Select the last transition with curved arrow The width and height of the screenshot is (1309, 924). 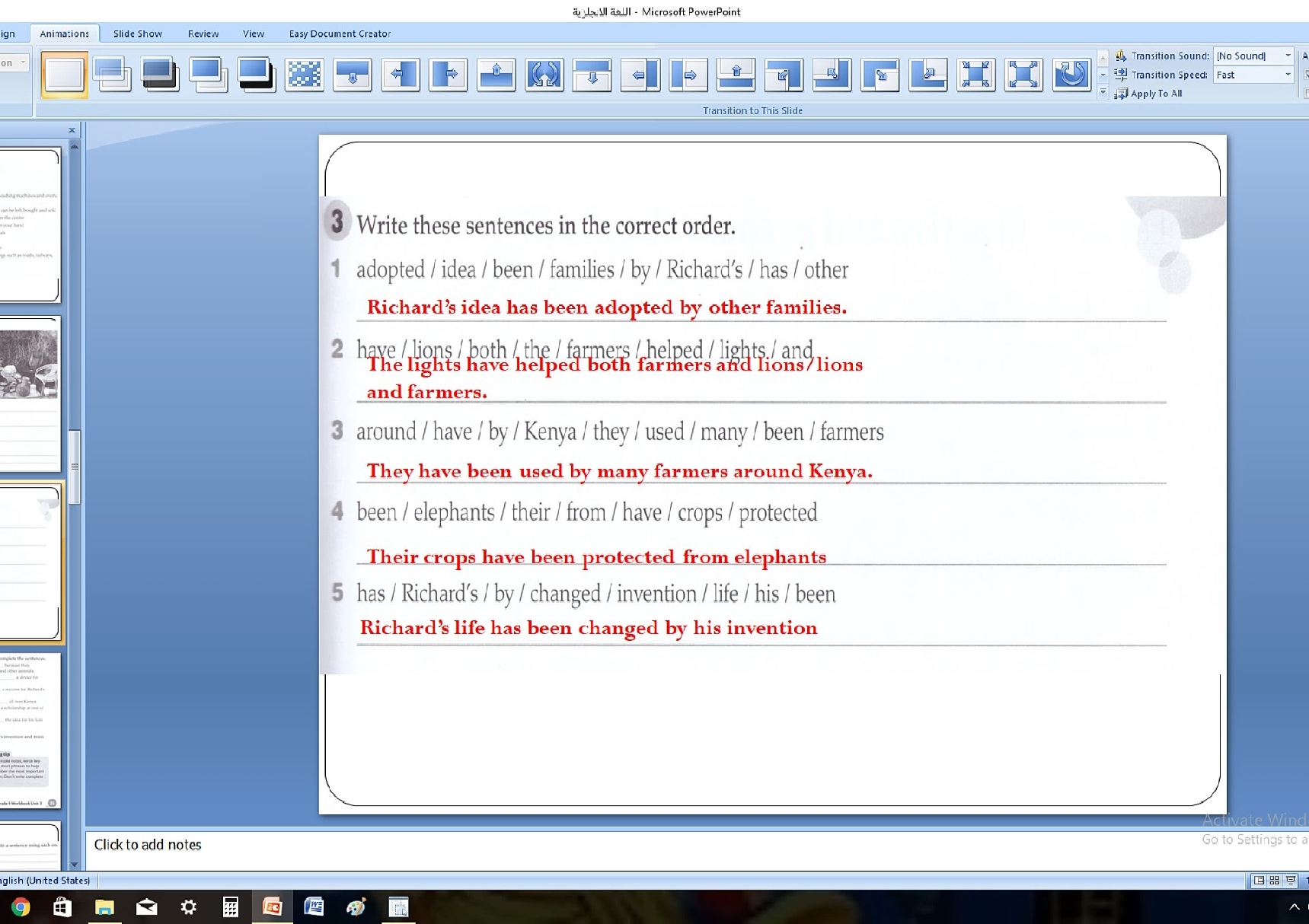click(x=1071, y=75)
